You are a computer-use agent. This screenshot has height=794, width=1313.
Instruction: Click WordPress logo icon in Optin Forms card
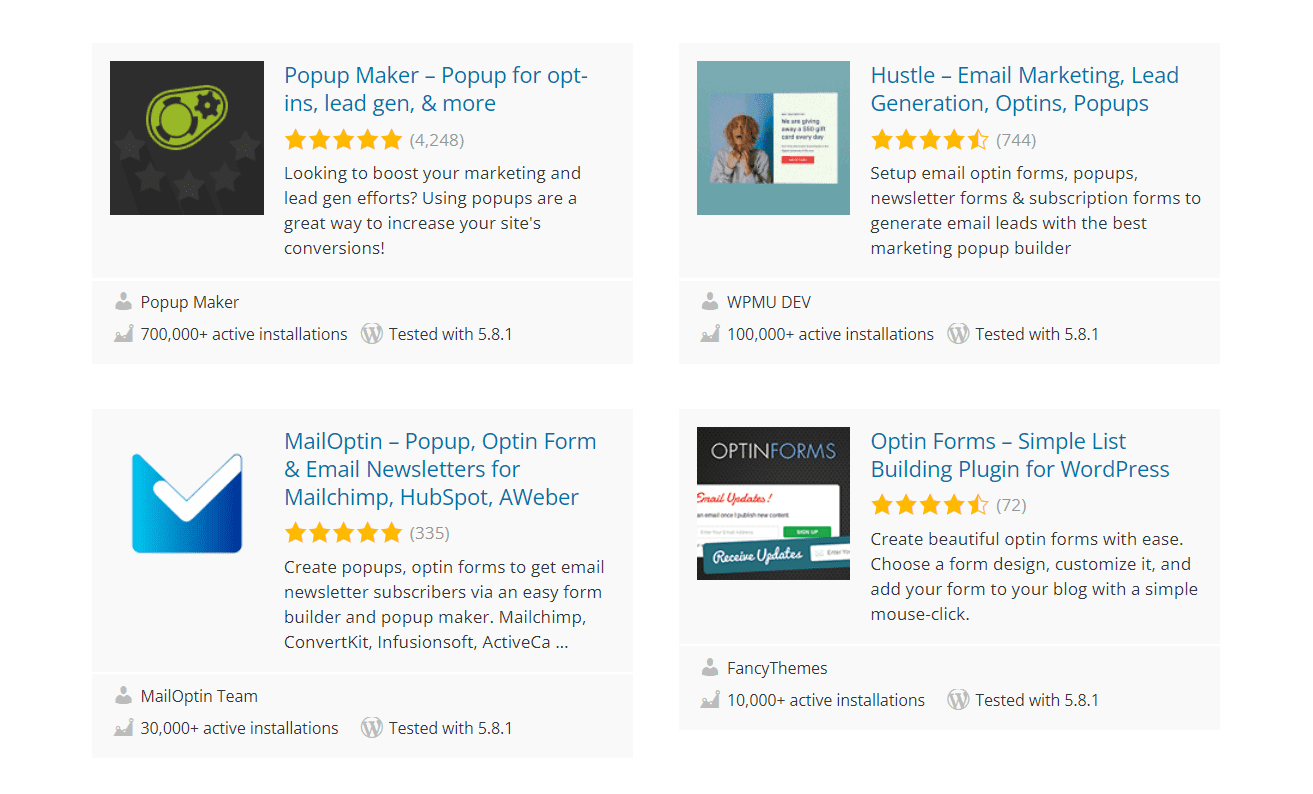point(958,700)
